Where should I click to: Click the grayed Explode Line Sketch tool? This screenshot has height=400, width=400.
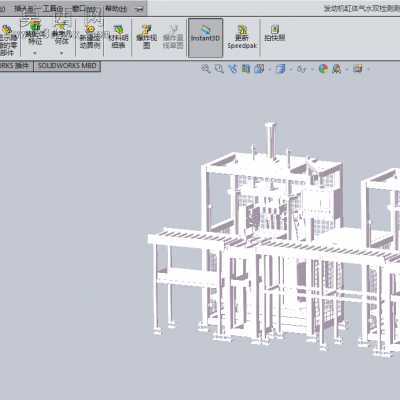click(173, 37)
